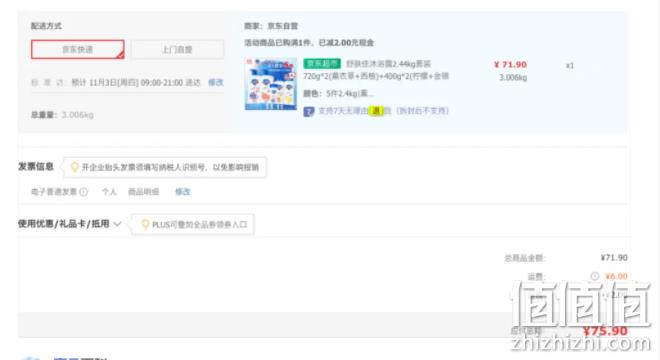Click the item price ¥71.90
The width and height of the screenshot is (660, 360).
pyautogui.click(x=510, y=64)
